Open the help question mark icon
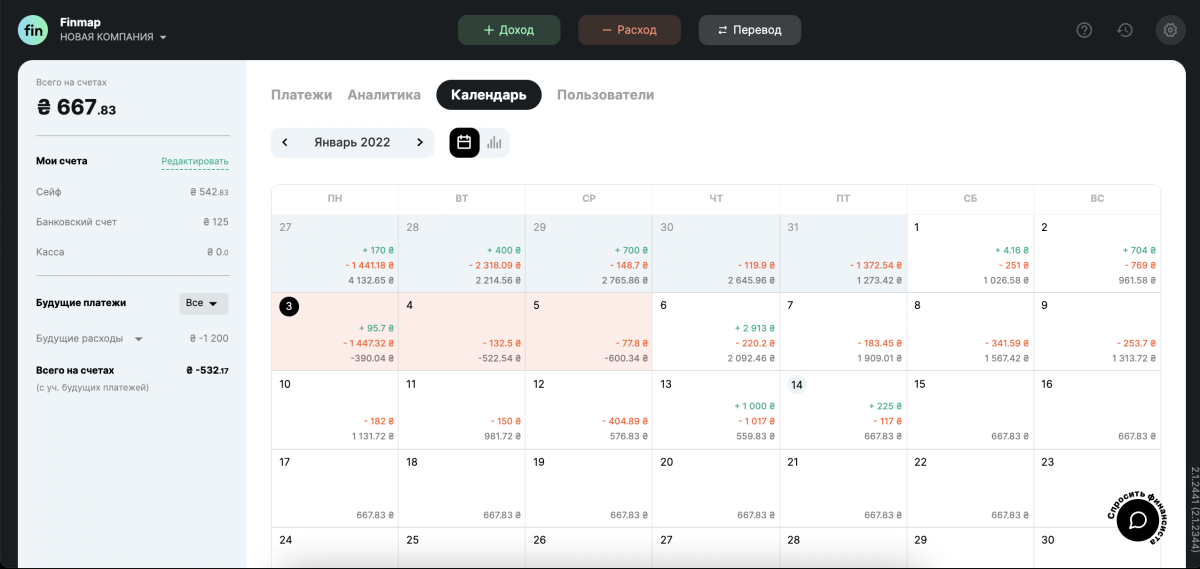This screenshot has height=569, width=1200. [x=1084, y=30]
